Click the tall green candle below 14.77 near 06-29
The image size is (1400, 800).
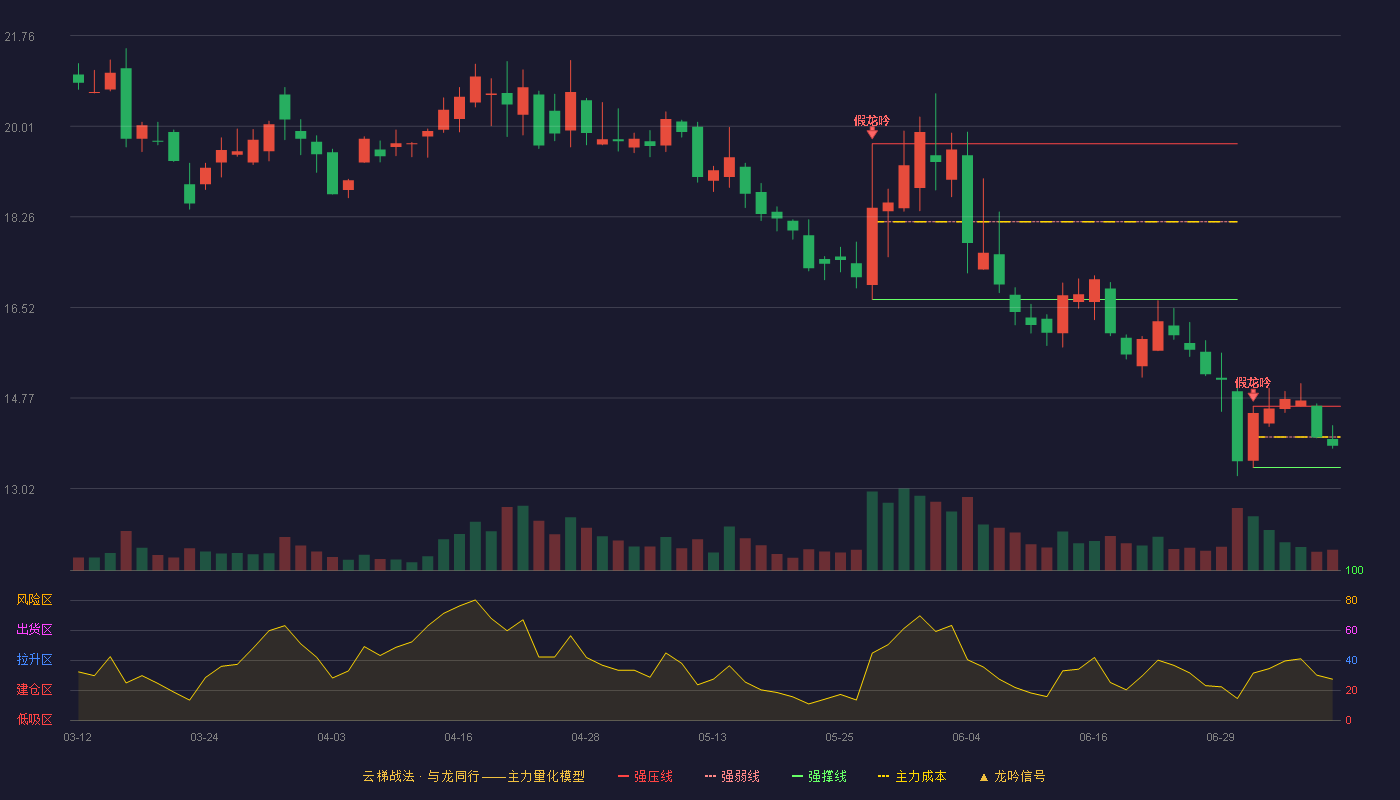click(x=1237, y=426)
